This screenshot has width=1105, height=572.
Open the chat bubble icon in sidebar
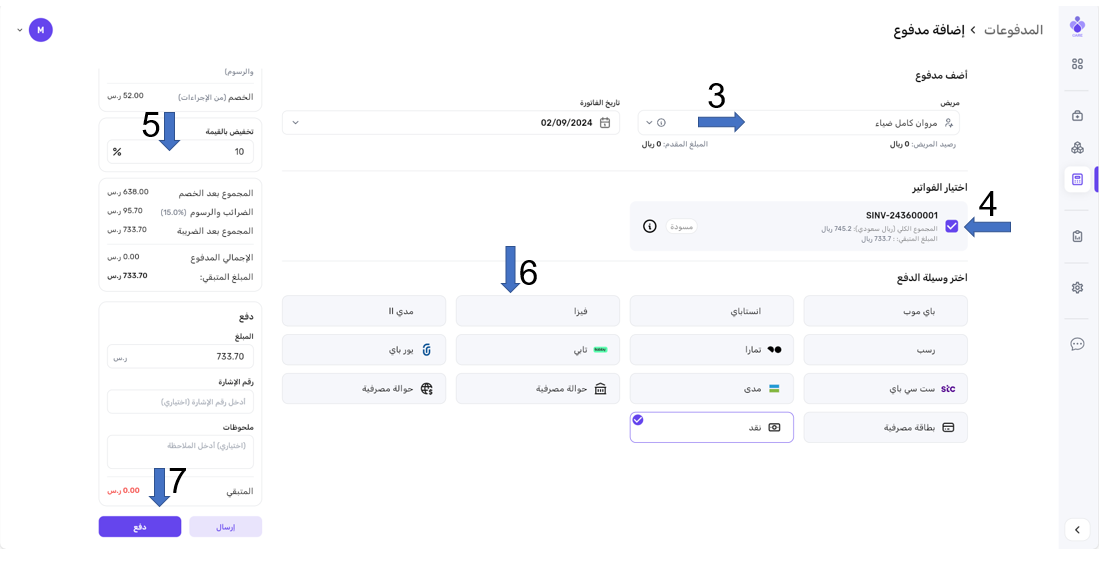pos(1077,344)
